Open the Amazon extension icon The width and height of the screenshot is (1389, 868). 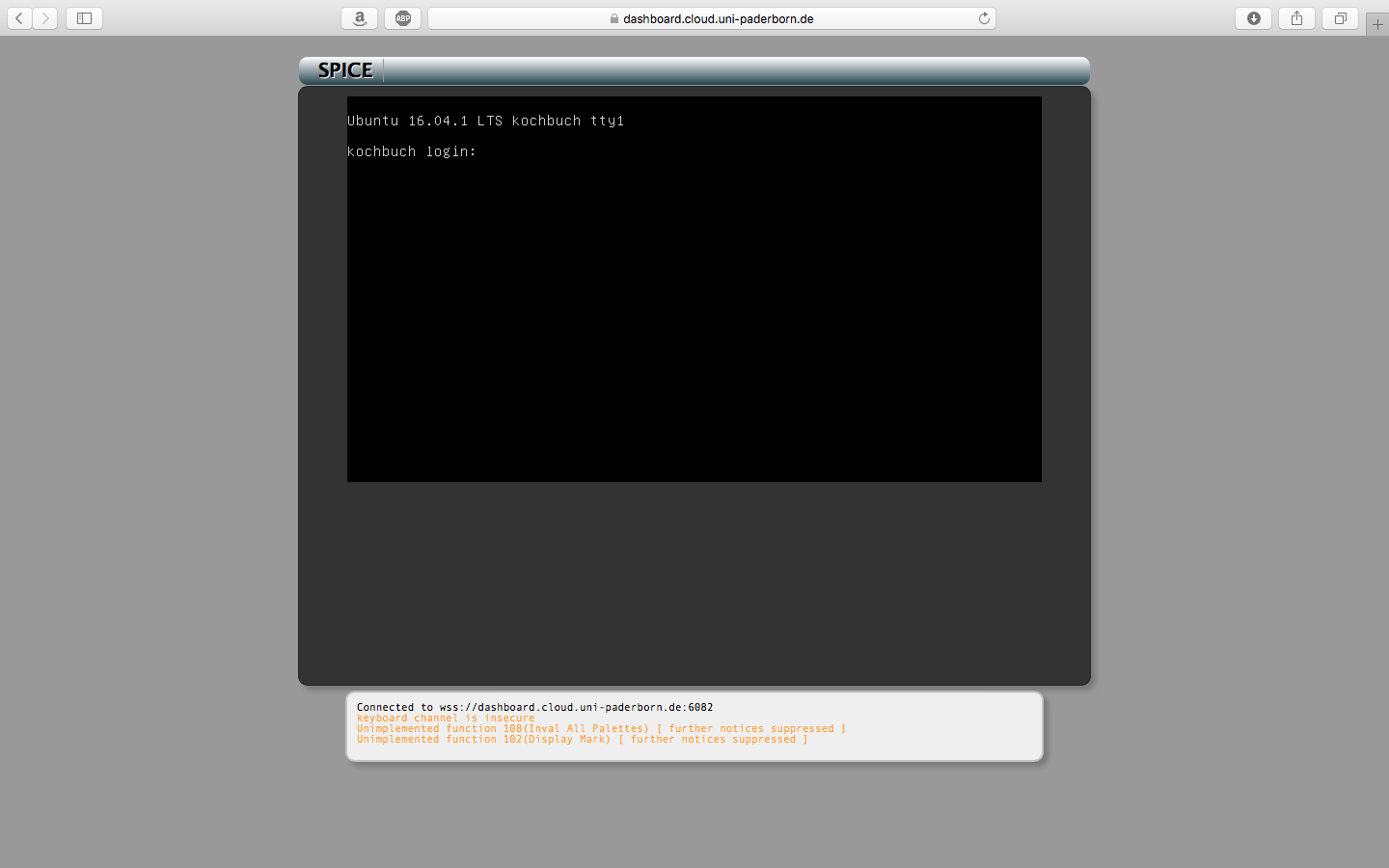[x=360, y=18]
